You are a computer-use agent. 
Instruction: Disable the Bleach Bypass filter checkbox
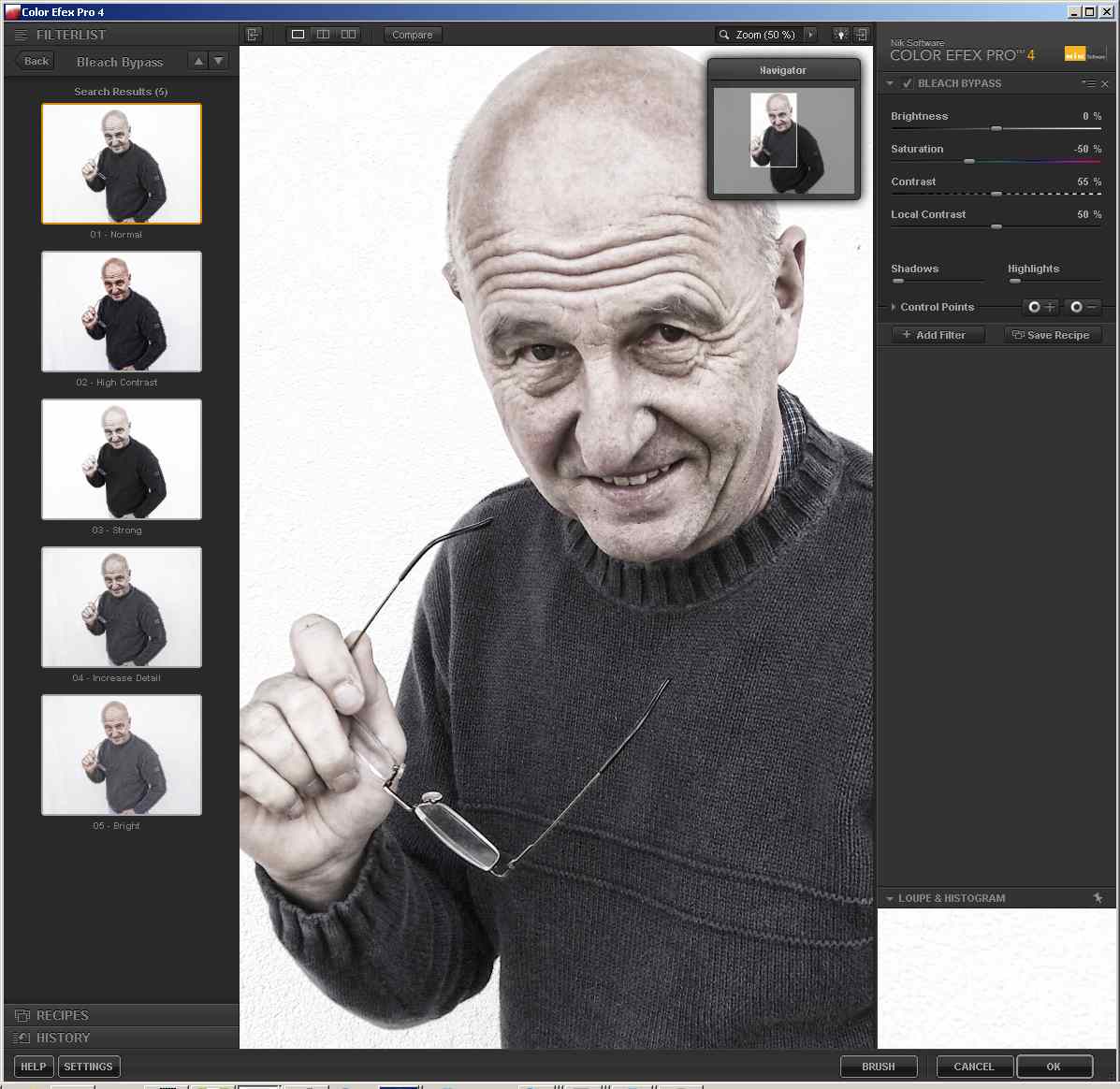tap(907, 83)
